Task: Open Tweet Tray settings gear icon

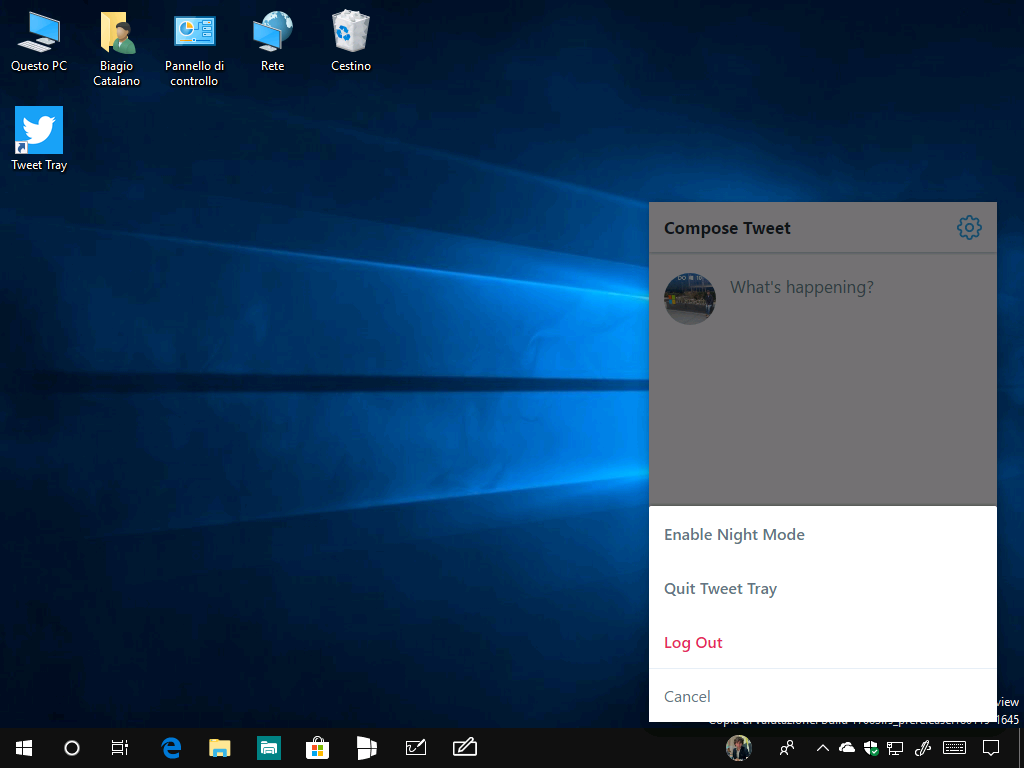Action: (x=968, y=228)
